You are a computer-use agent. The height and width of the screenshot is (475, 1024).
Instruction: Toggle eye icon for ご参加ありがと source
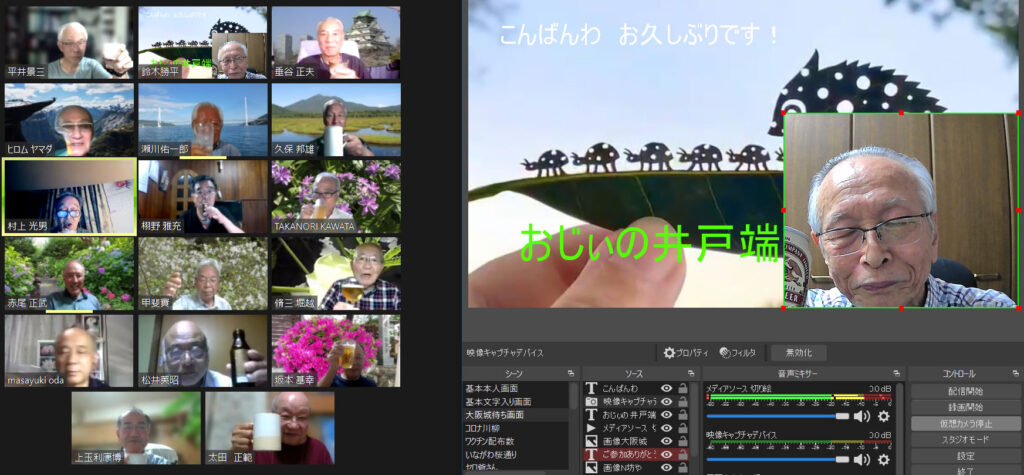pyautogui.click(x=666, y=454)
